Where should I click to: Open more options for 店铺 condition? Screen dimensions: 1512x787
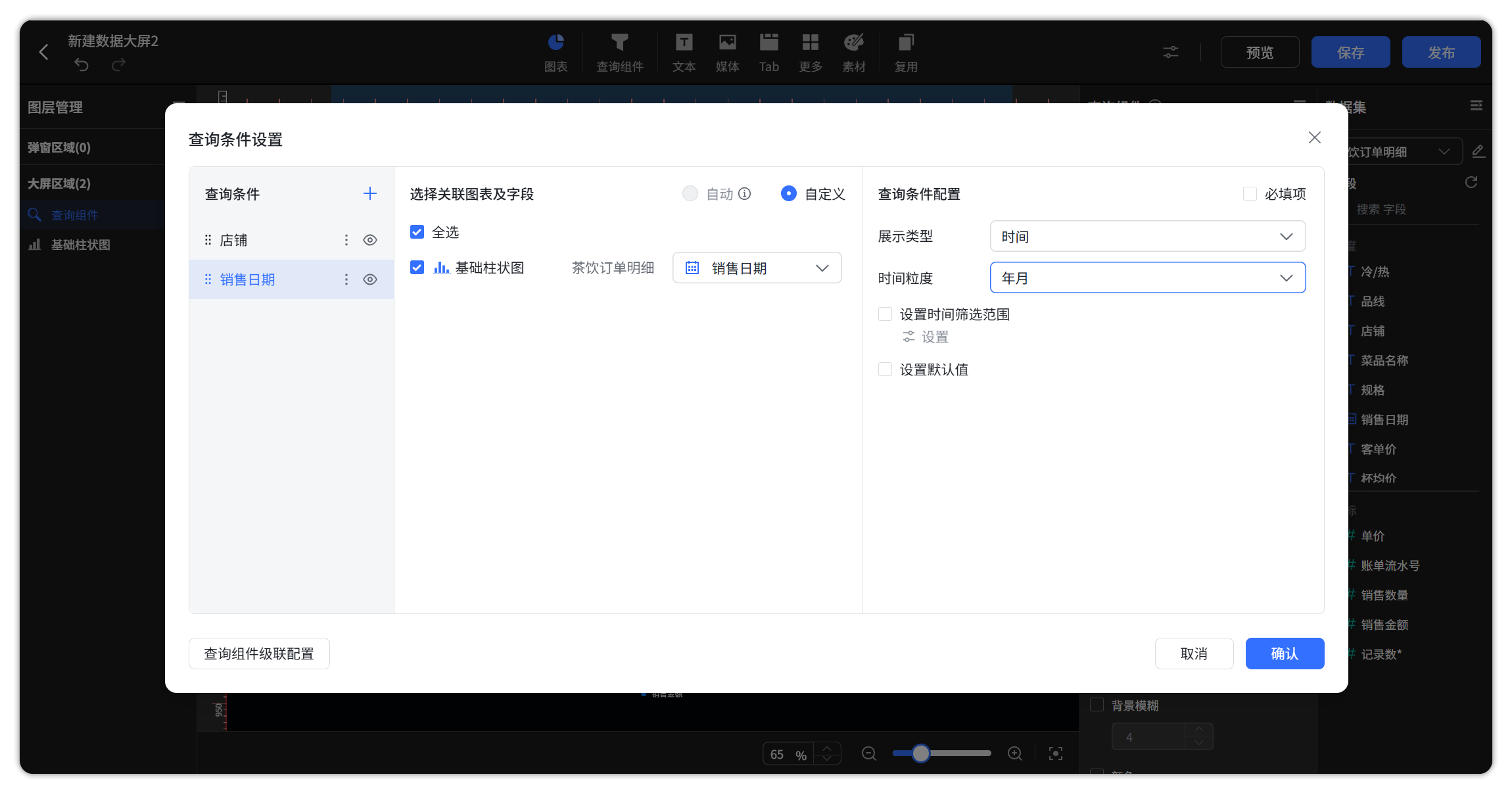point(346,240)
